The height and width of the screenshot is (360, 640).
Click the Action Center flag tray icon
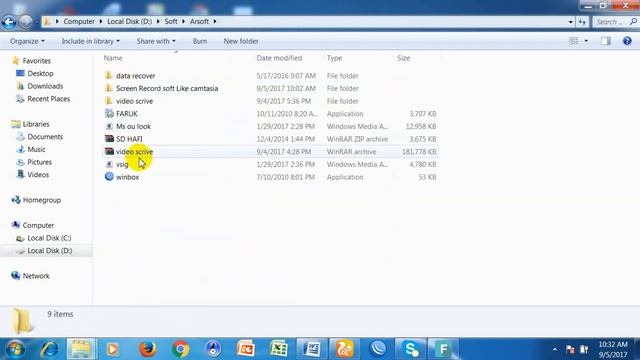click(570, 350)
